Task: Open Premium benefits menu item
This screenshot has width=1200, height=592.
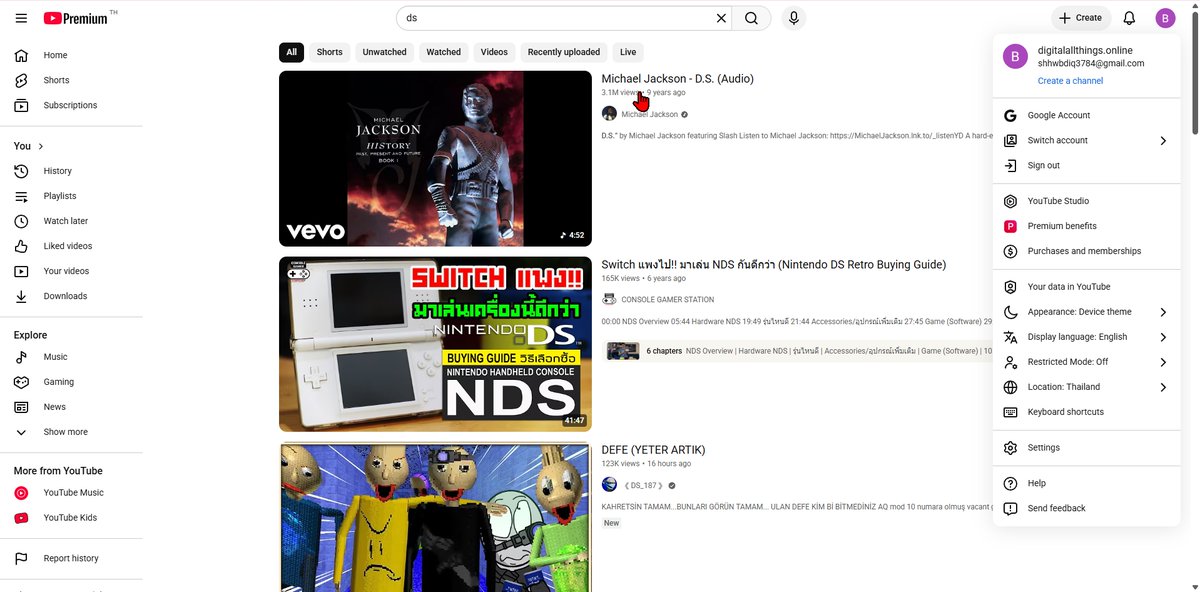Action: tap(1087, 226)
